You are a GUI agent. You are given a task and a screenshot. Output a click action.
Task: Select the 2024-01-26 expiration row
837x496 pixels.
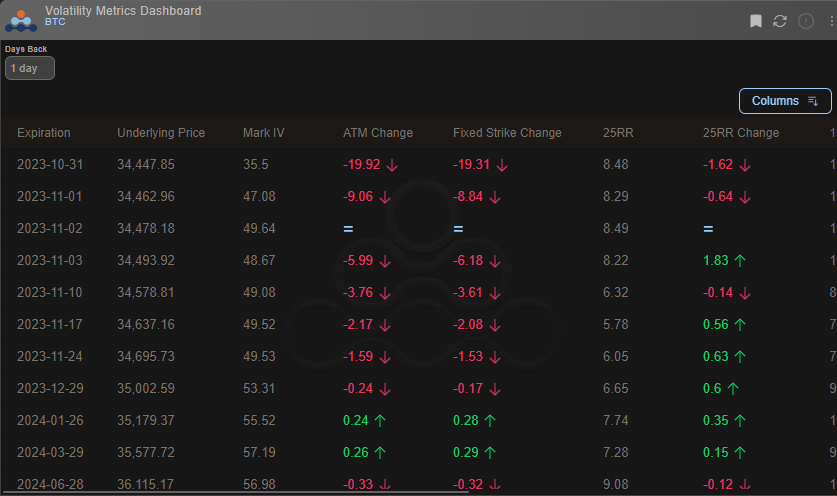point(418,421)
